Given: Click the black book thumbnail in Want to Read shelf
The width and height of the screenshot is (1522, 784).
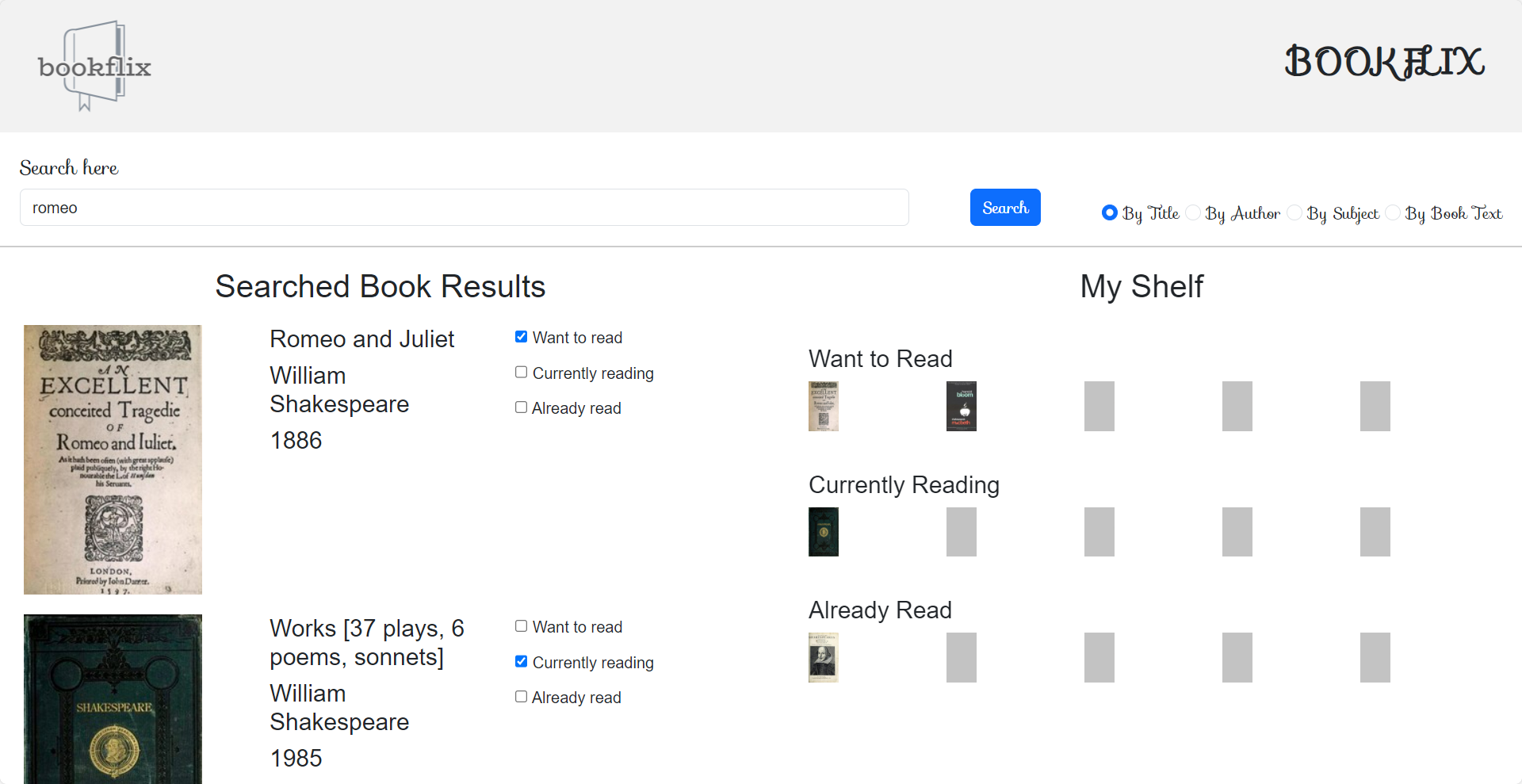Looking at the screenshot, I should pos(961,406).
